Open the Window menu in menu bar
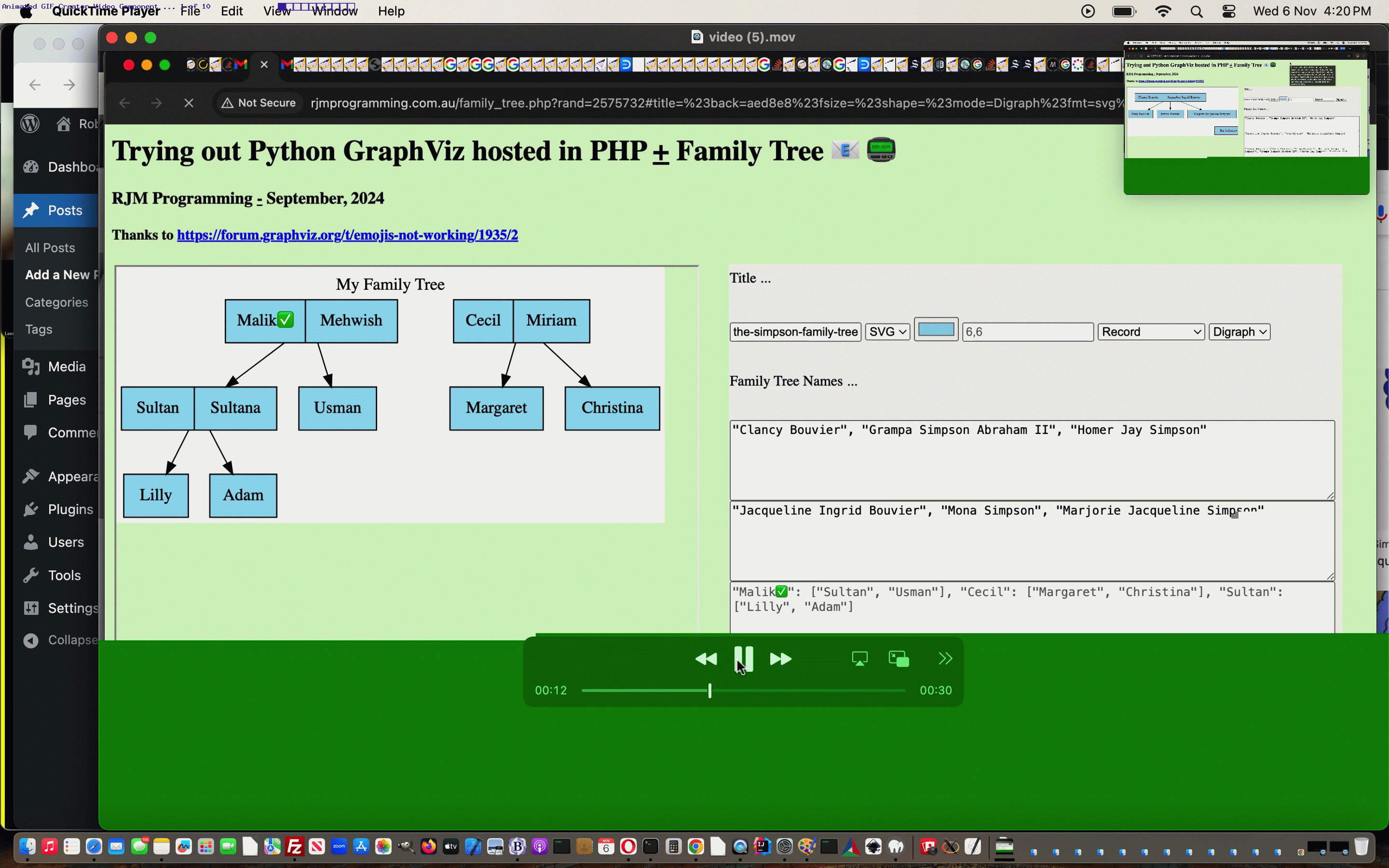Screen dimensions: 1389x868 [x=335, y=11]
